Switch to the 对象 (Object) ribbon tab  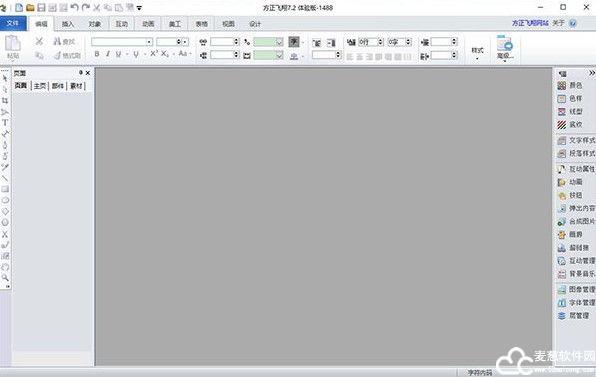point(95,24)
